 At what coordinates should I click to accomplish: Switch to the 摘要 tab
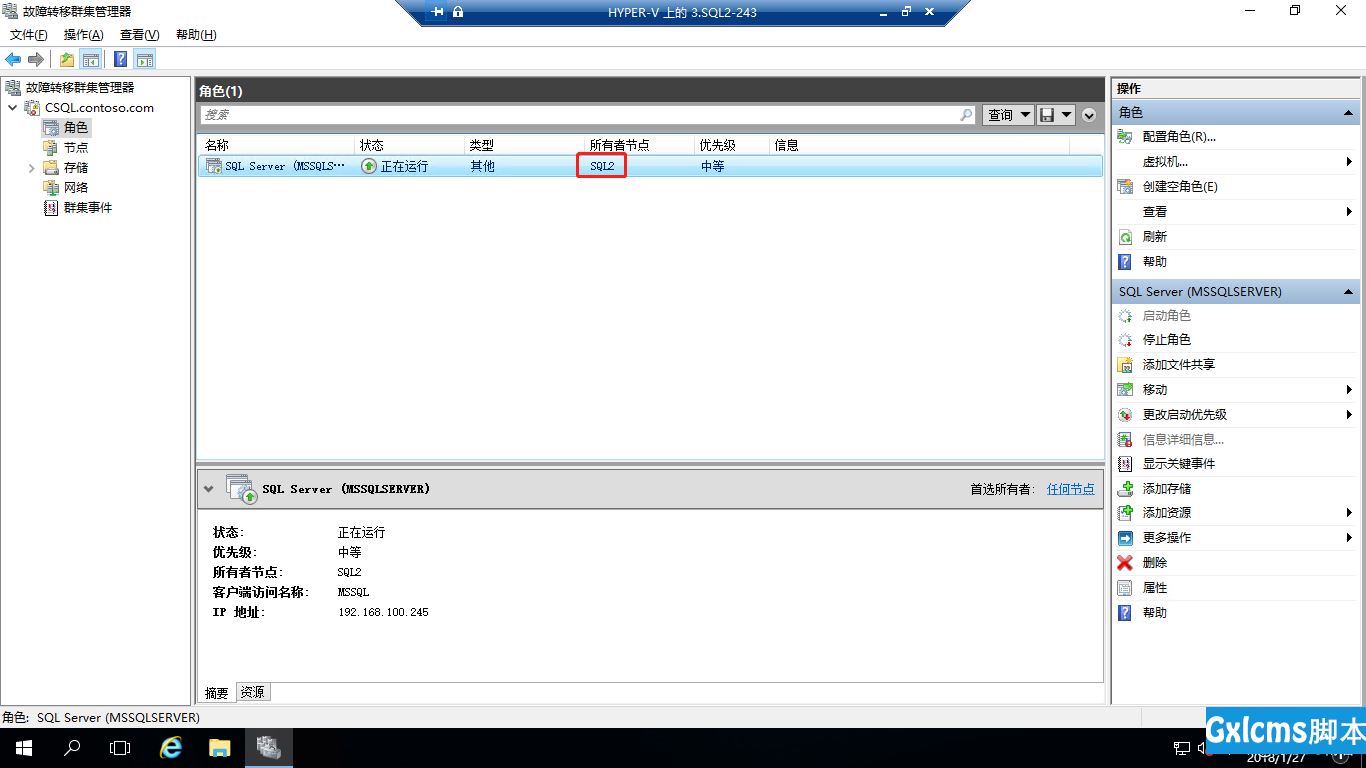(x=216, y=692)
